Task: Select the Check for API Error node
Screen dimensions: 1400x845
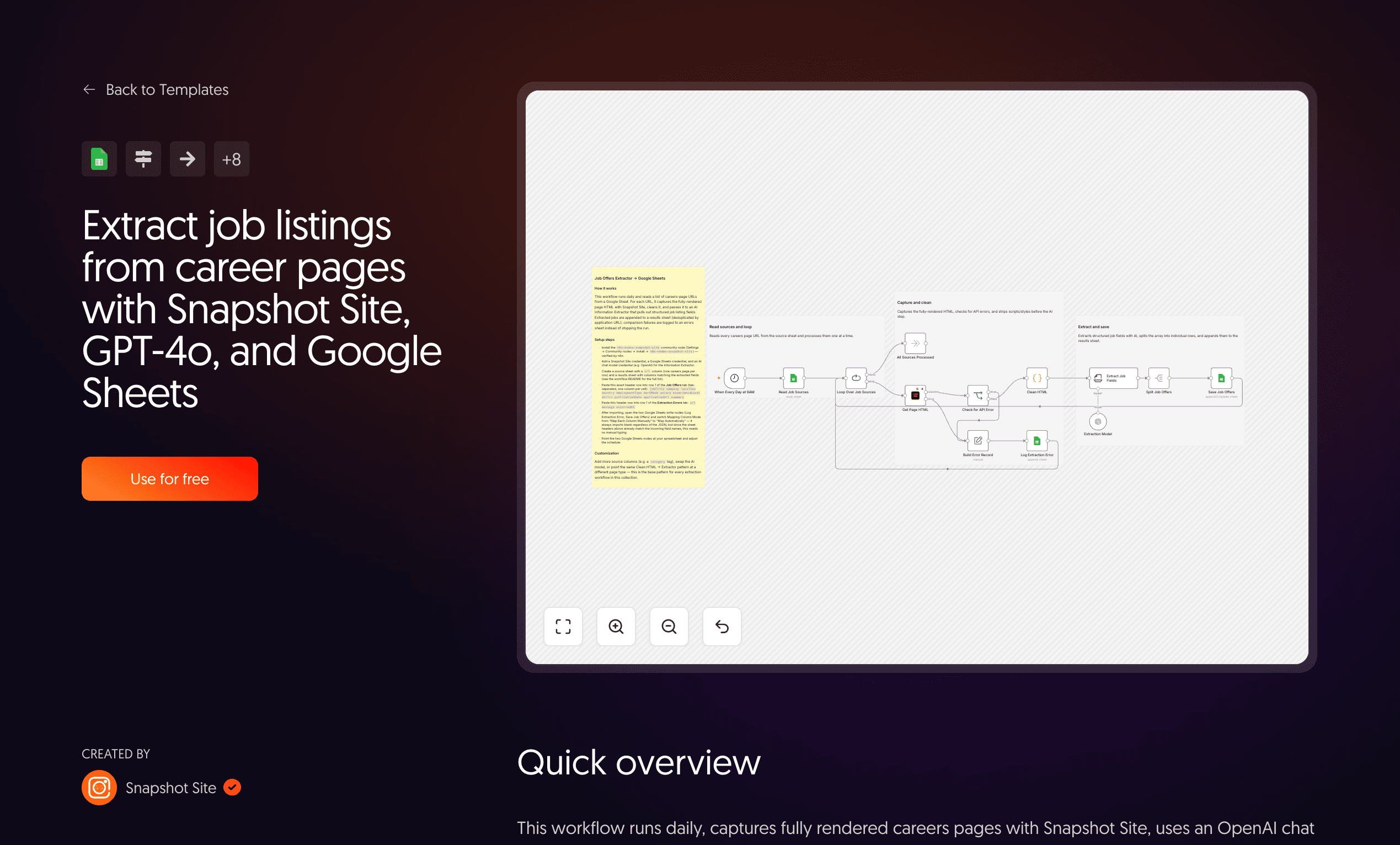Action: (x=978, y=395)
